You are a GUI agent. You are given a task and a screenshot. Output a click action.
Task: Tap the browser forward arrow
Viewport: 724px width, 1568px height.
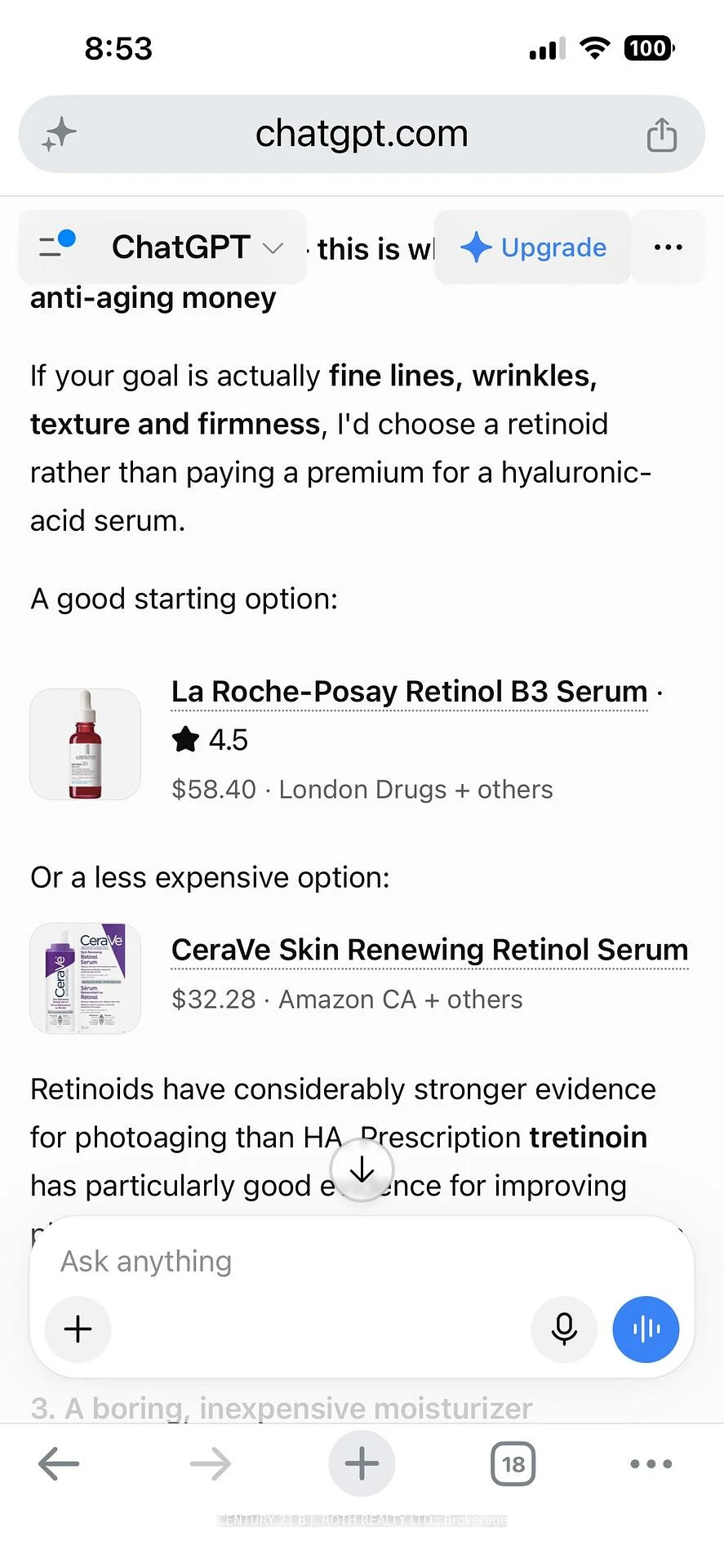point(211,1464)
